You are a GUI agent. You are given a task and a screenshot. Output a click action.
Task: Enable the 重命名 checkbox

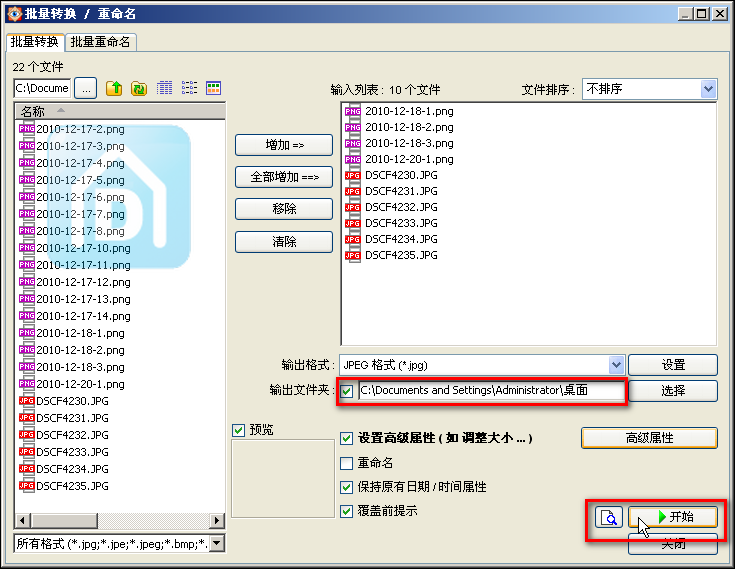coord(346,464)
